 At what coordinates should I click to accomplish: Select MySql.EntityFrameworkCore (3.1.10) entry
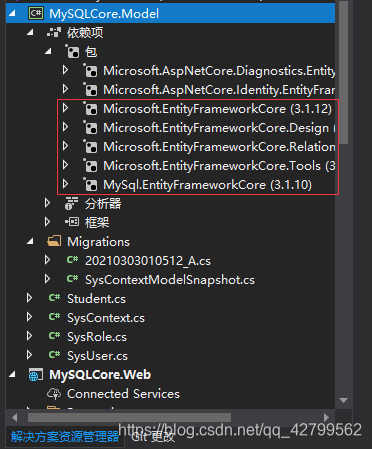(x=208, y=185)
